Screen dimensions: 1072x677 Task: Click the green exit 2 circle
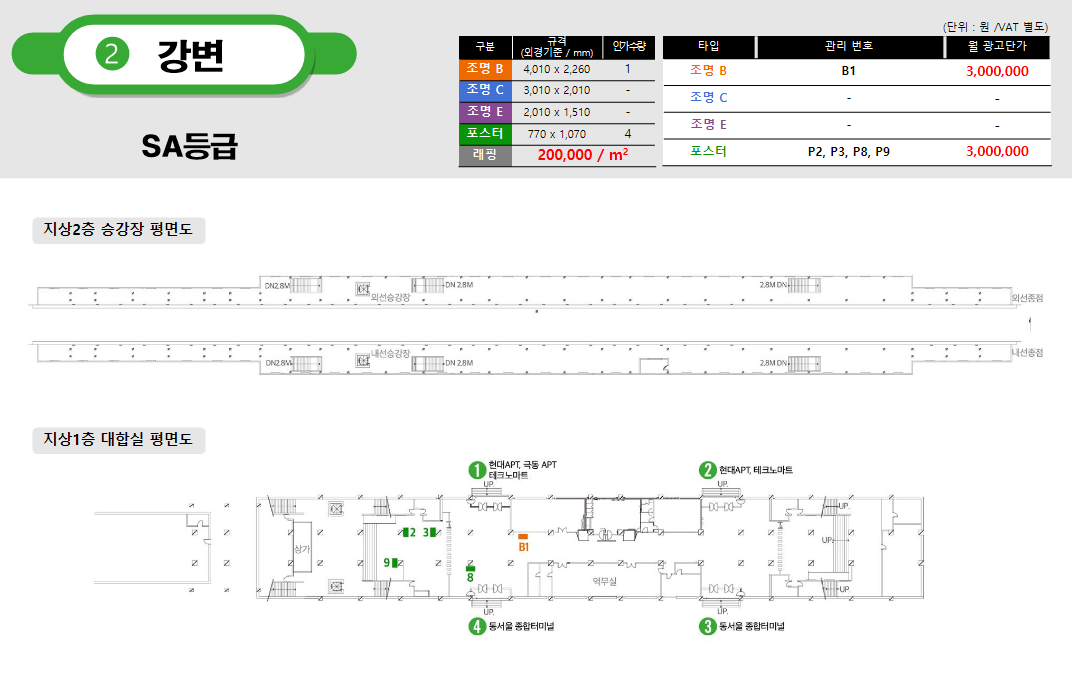tap(708, 470)
